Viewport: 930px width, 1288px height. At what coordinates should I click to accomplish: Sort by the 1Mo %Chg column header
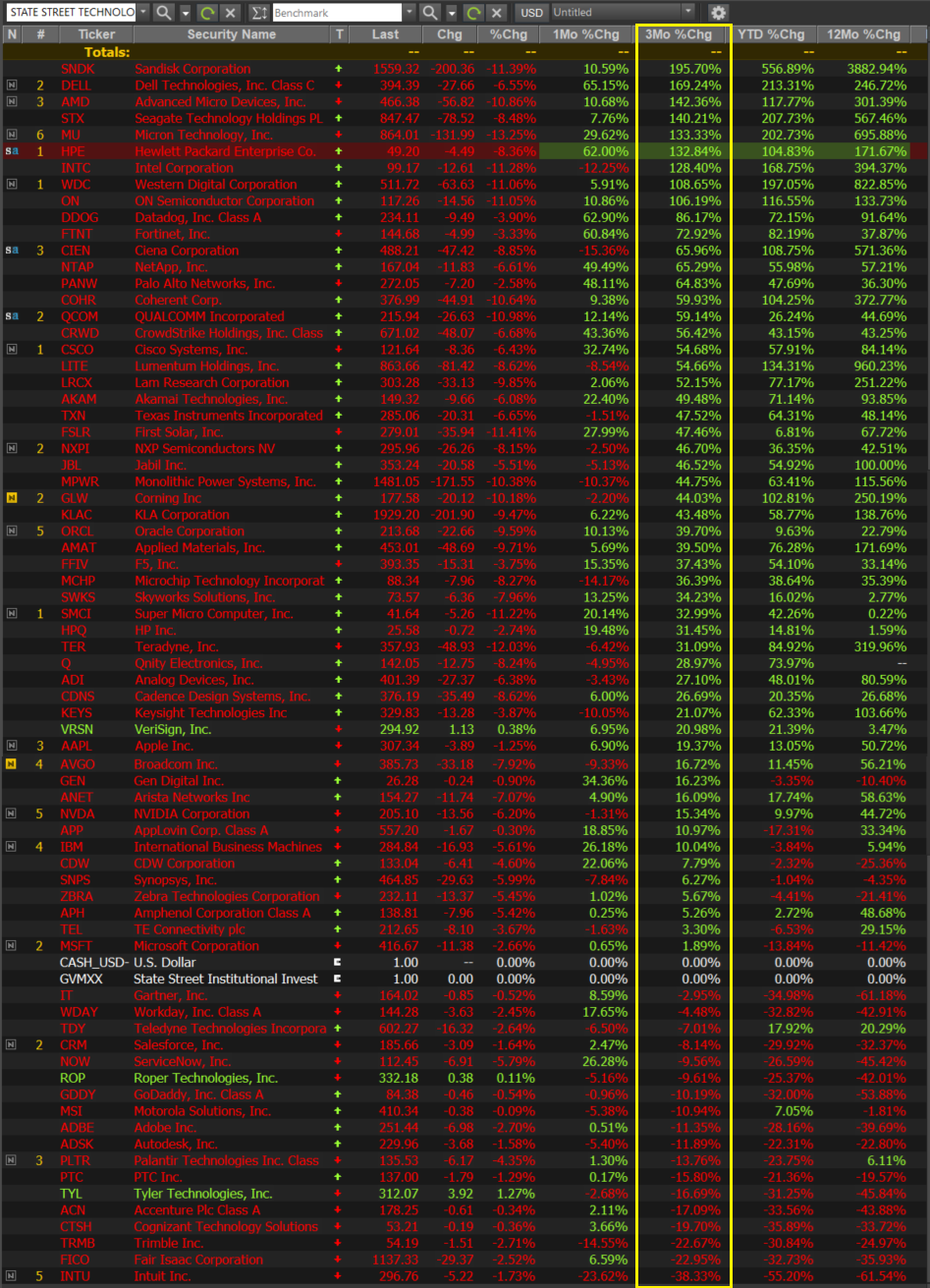[x=587, y=34]
